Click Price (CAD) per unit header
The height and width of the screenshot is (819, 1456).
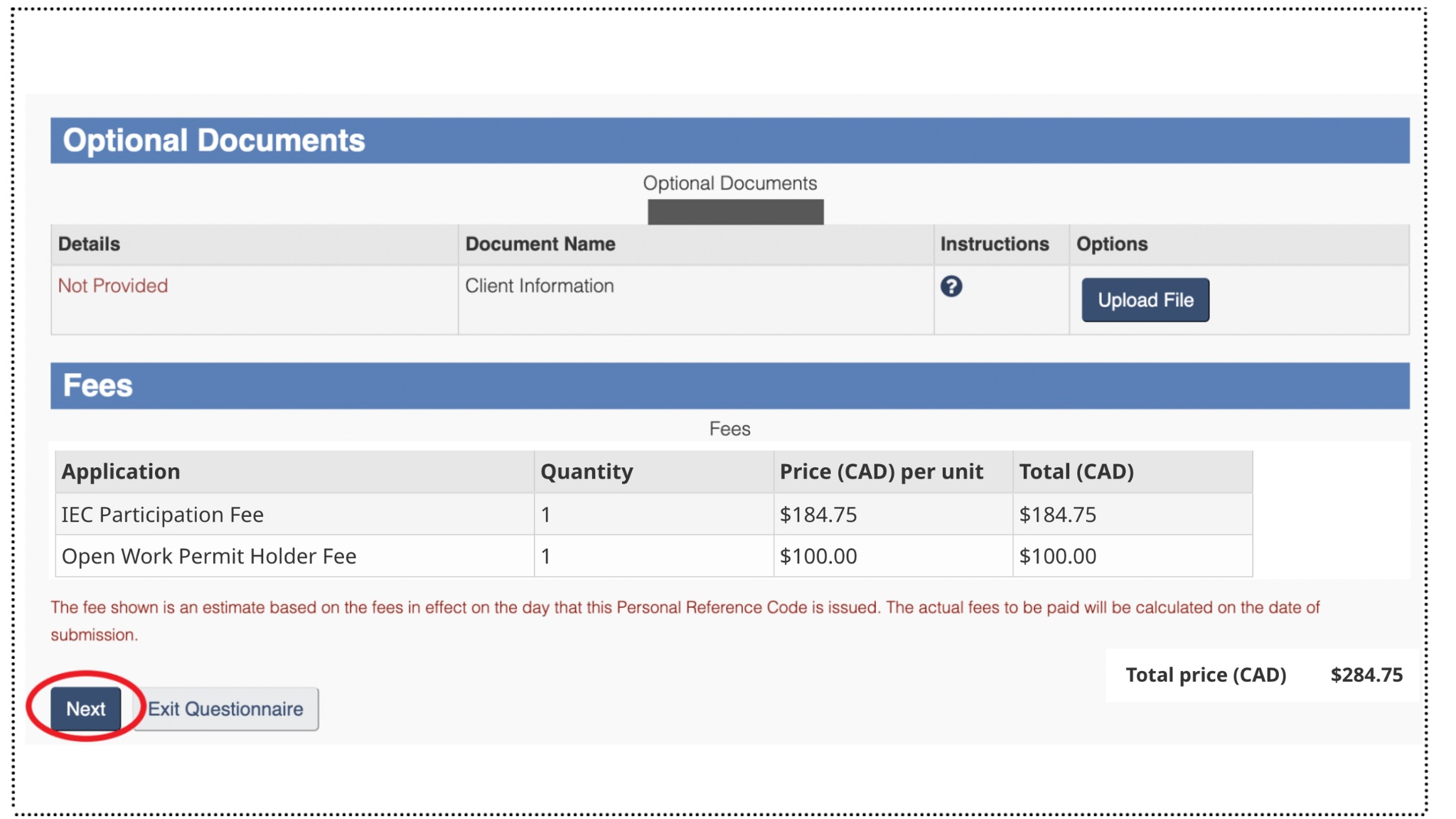[x=881, y=471]
